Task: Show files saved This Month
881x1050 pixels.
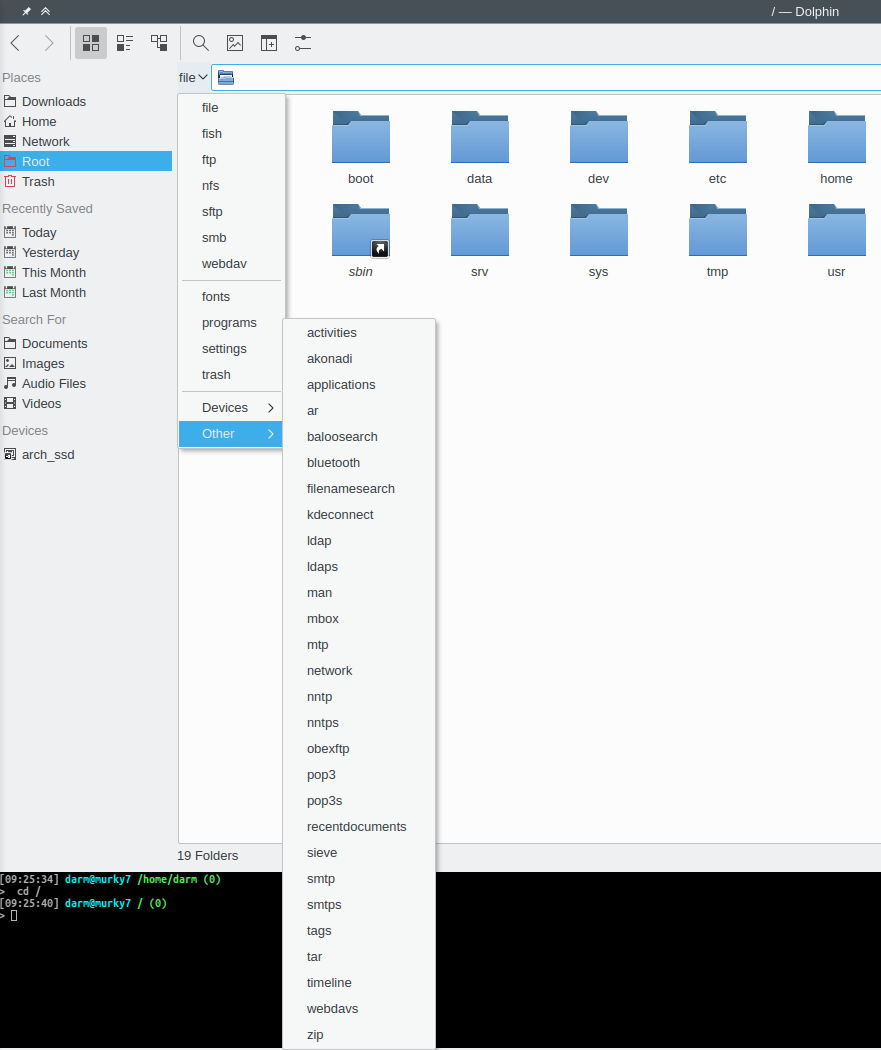Action: pos(86,273)
